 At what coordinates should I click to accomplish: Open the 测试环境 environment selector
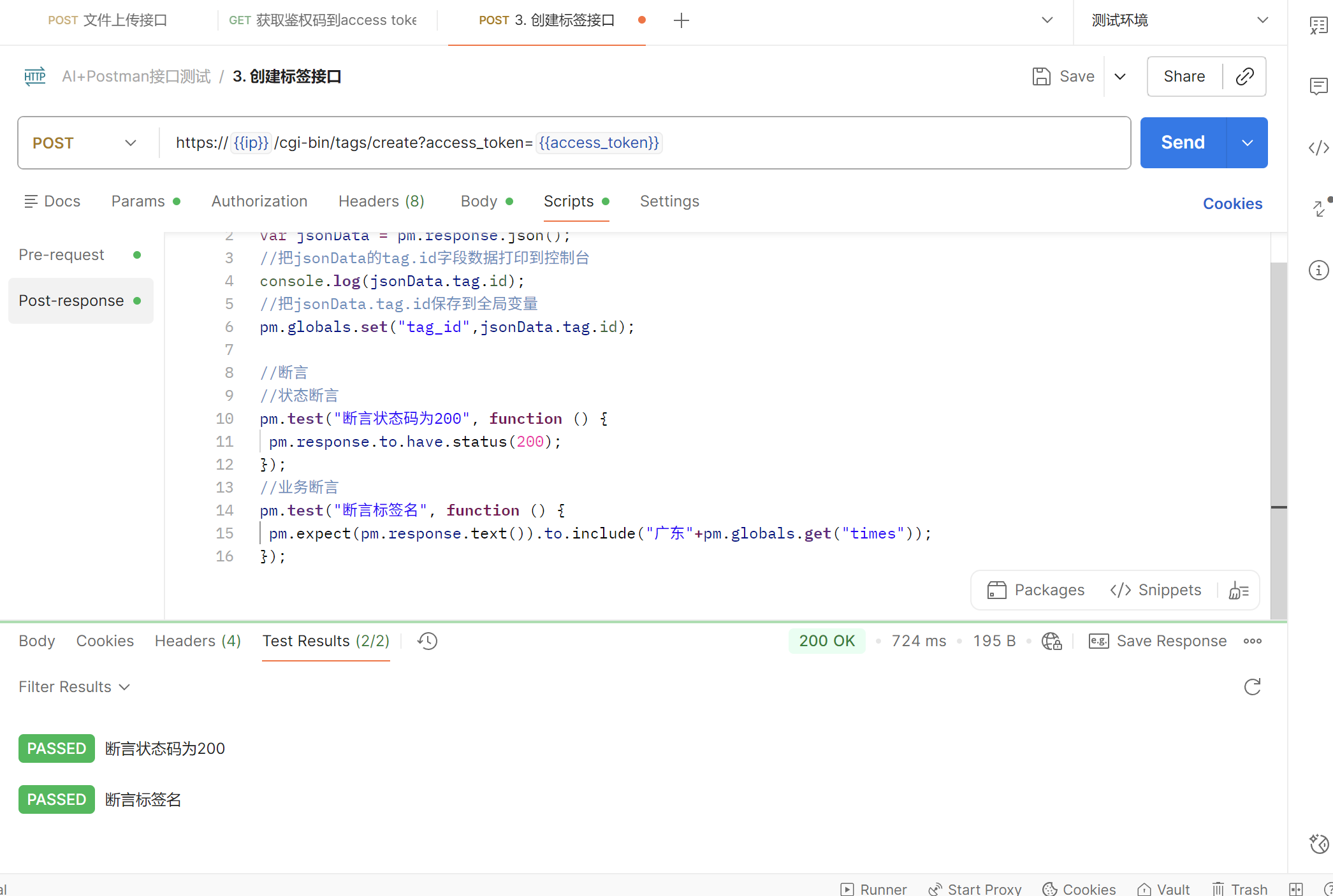[1181, 20]
